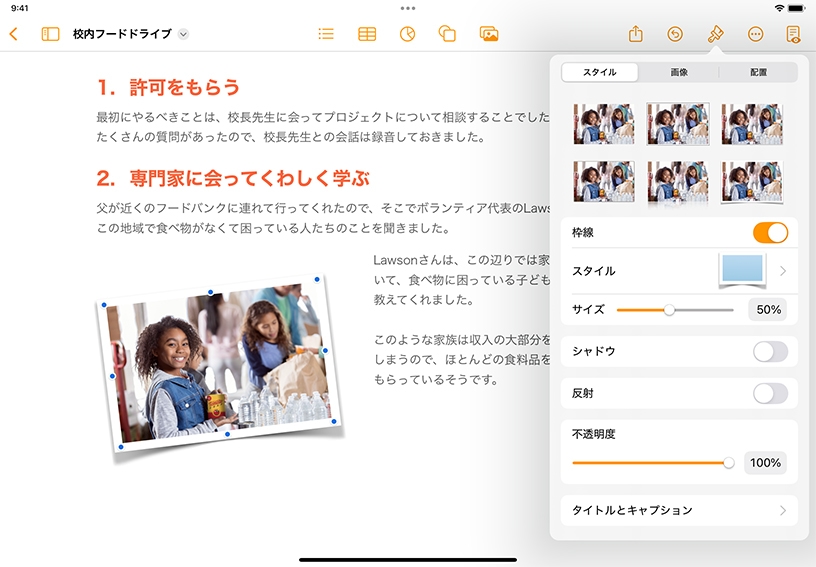
Task: Enable the シャドウ shadow switch
Action: 770,351
